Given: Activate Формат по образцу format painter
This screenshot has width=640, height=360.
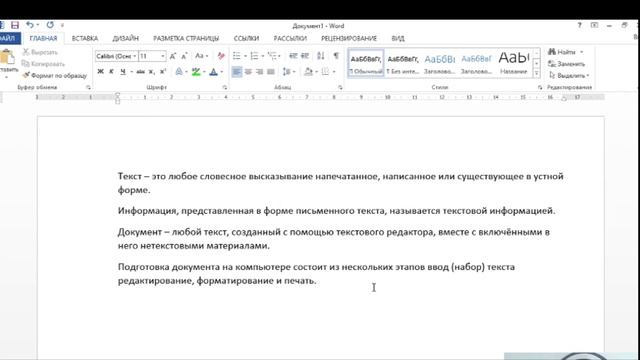Looking at the screenshot, I should point(54,76).
